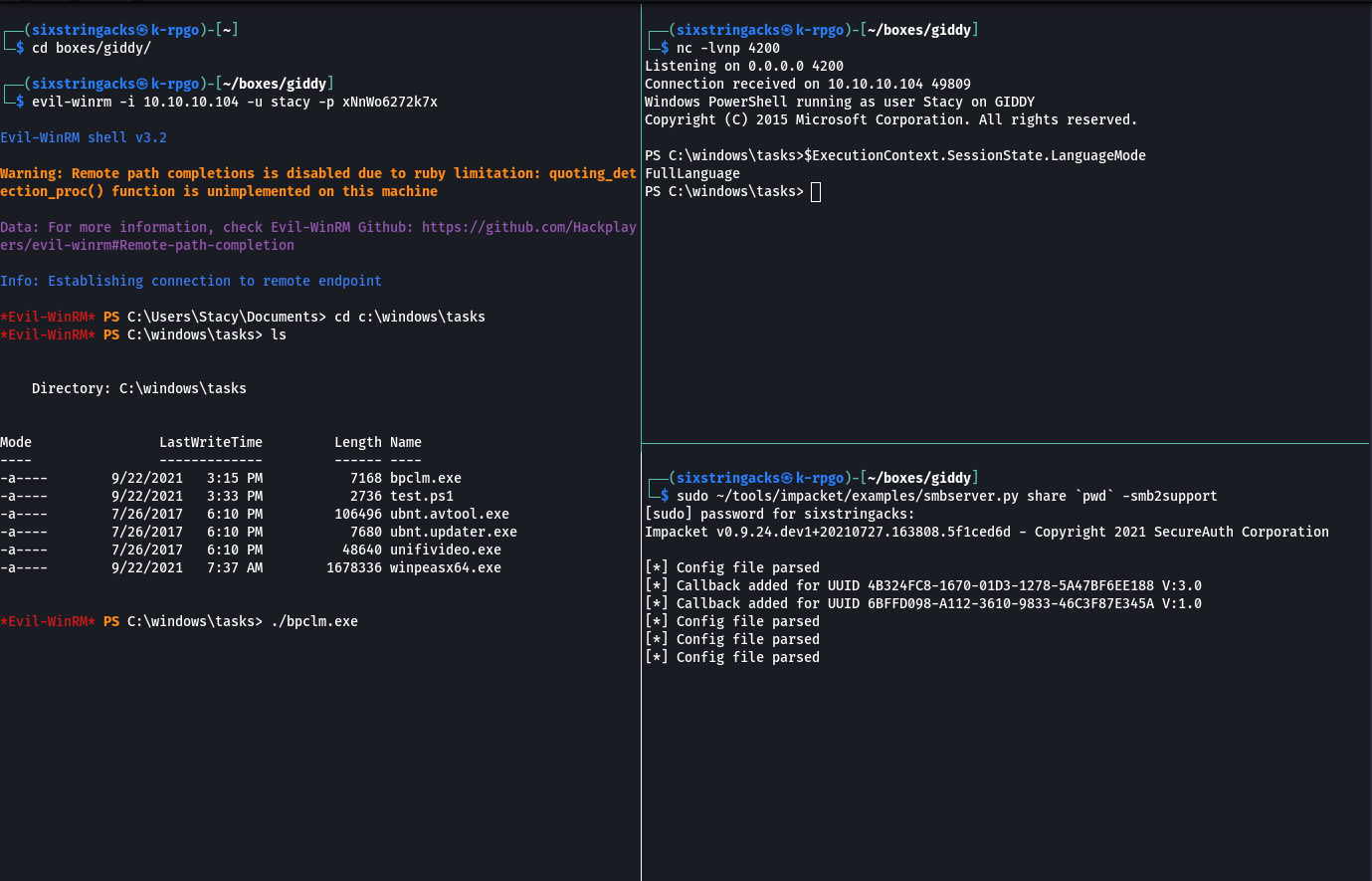Click the Microsoft Corporation copyright line

pos(891,119)
